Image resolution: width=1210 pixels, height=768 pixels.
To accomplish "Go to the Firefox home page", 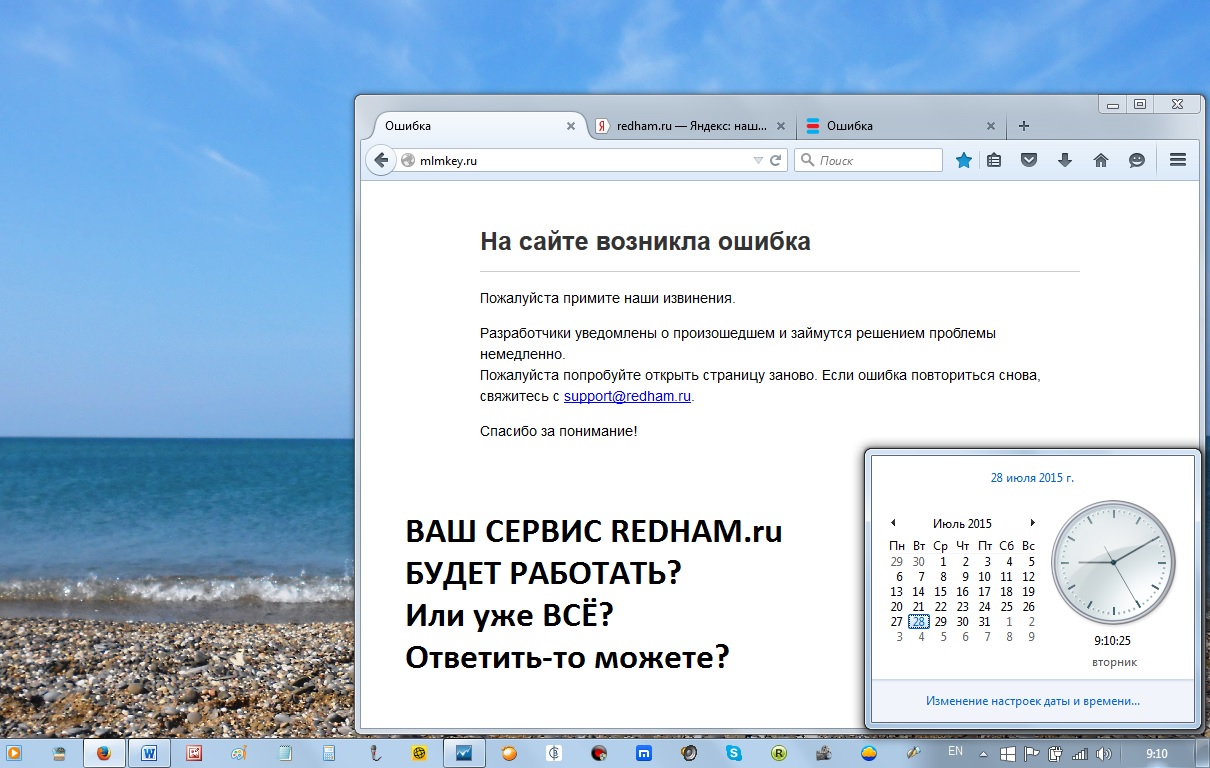I will coord(1100,160).
